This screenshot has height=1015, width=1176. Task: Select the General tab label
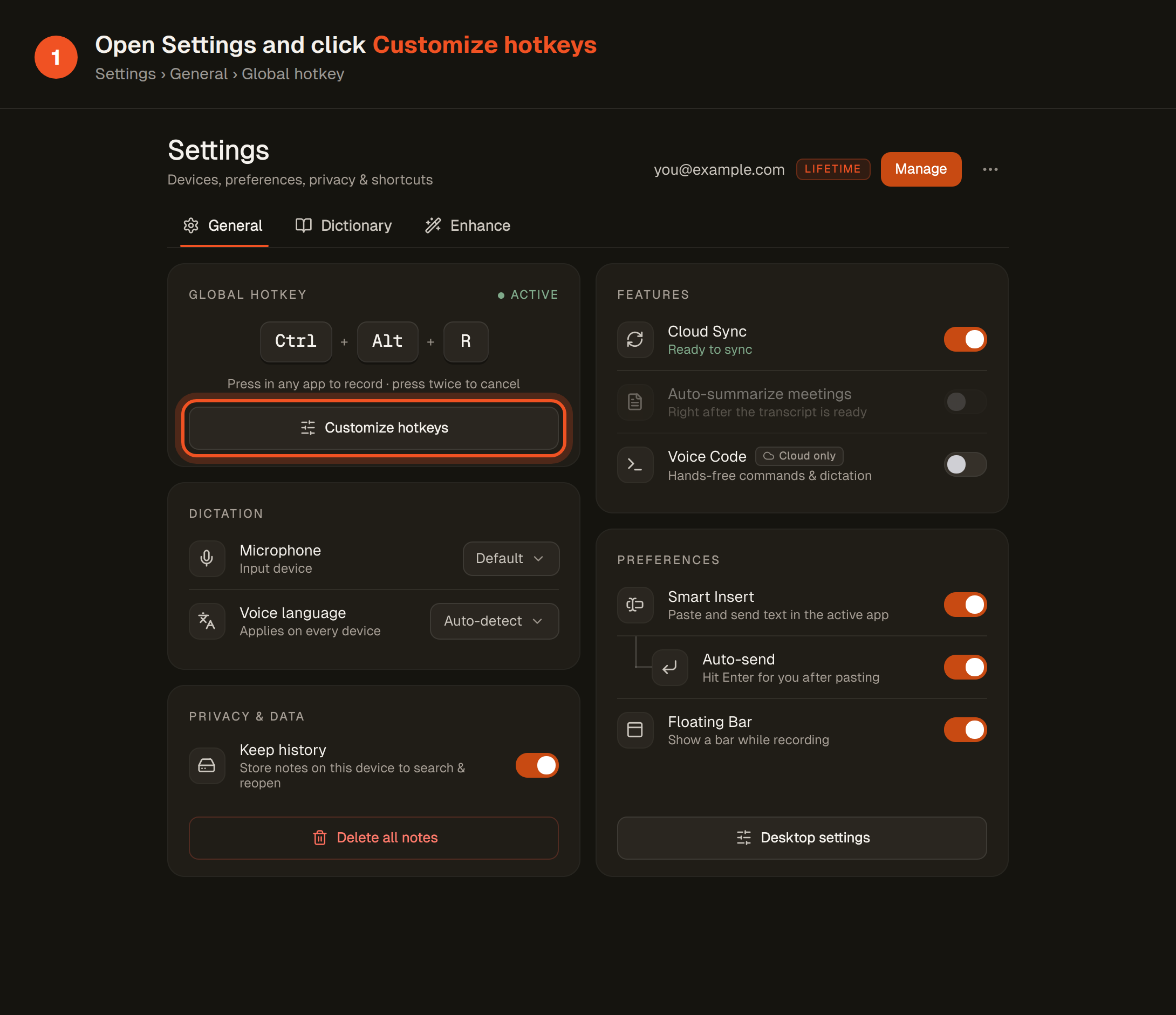235,225
